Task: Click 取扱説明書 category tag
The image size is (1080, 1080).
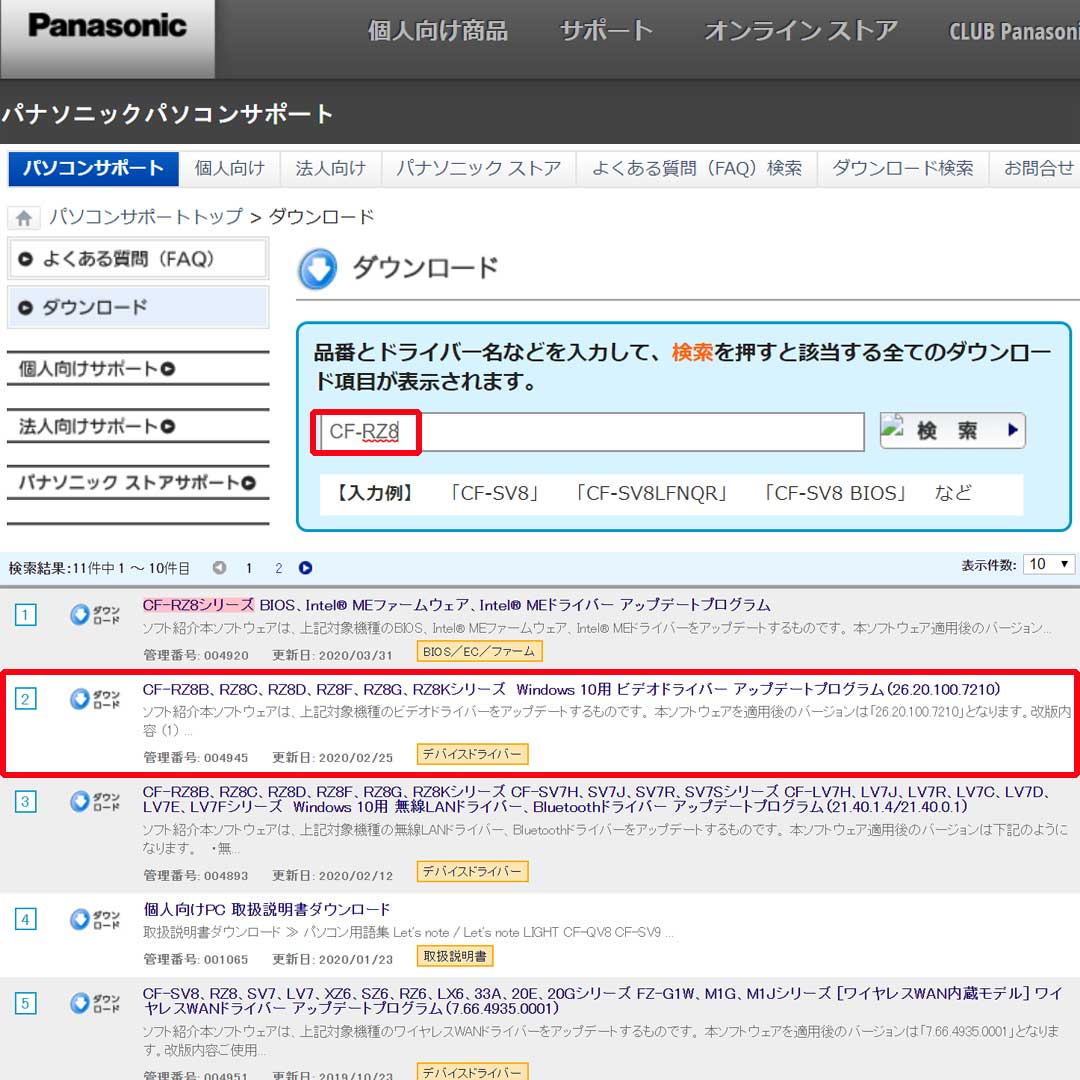Action: click(x=455, y=956)
